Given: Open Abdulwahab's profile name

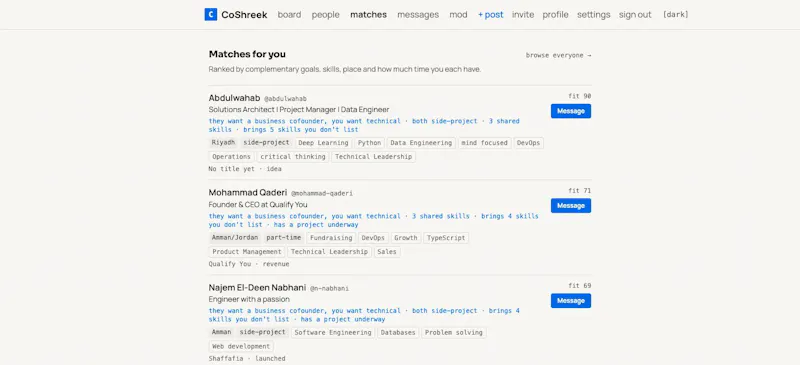Looking at the screenshot, I should point(234,98).
